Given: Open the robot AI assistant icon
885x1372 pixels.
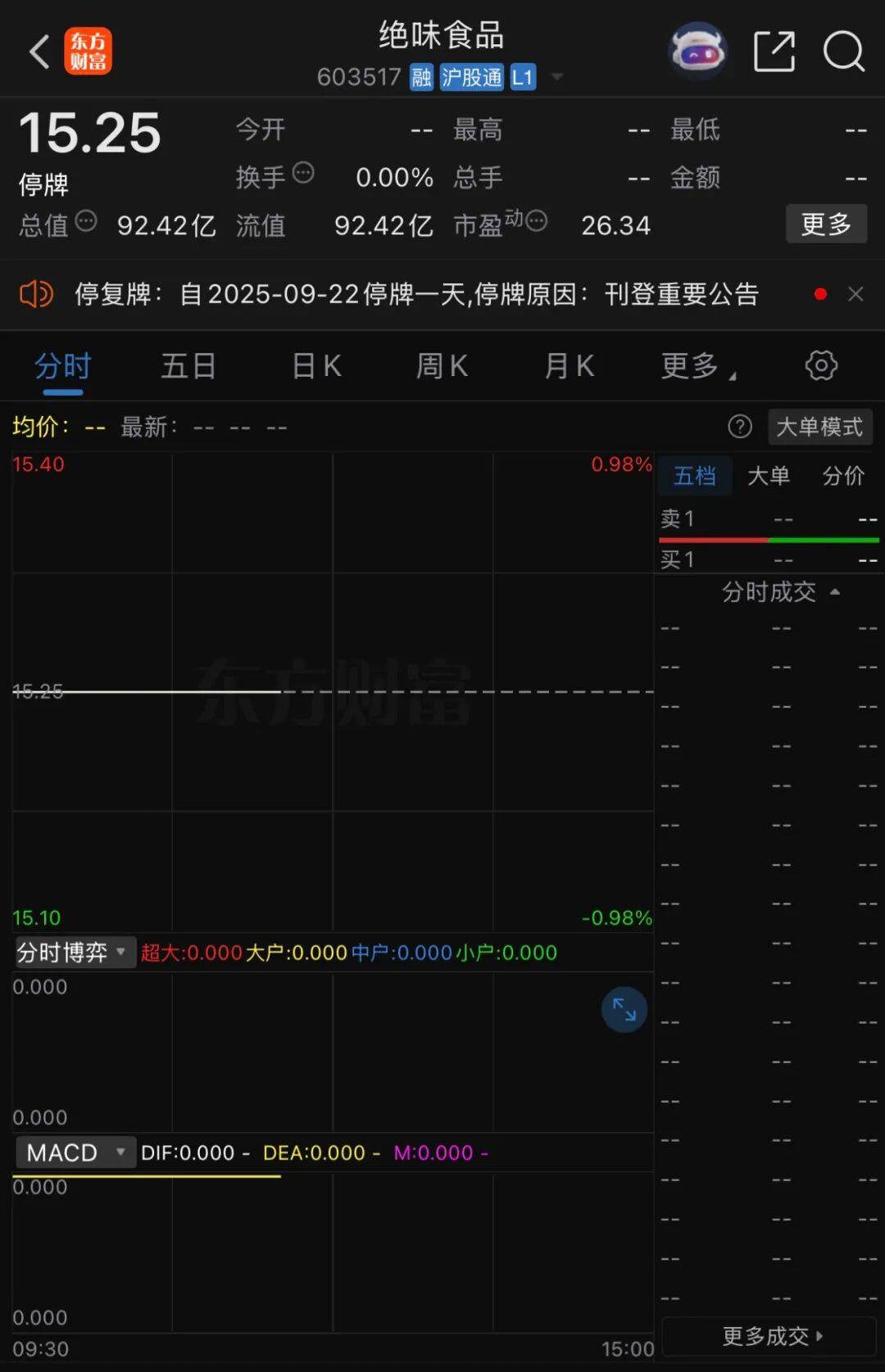Looking at the screenshot, I should pos(697,52).
